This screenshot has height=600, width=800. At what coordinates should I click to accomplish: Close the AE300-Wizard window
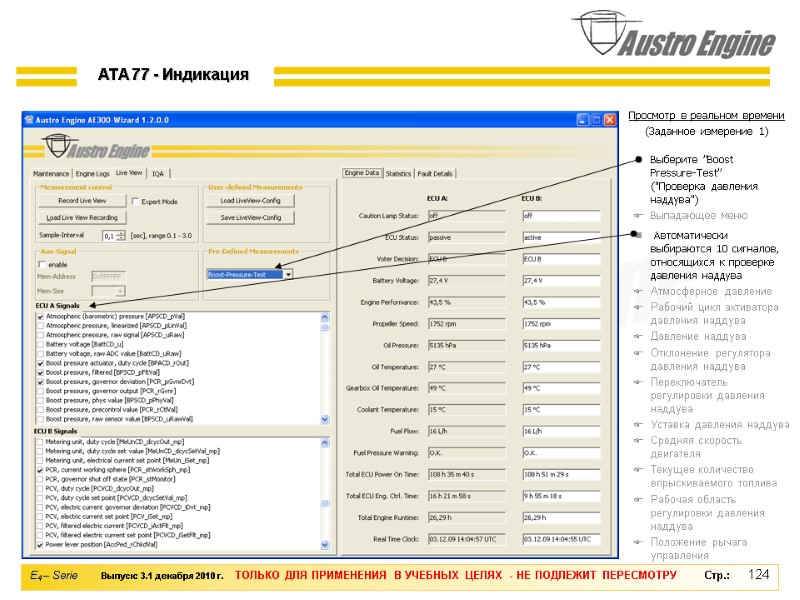pyautogui.click(x=610, y=120)
